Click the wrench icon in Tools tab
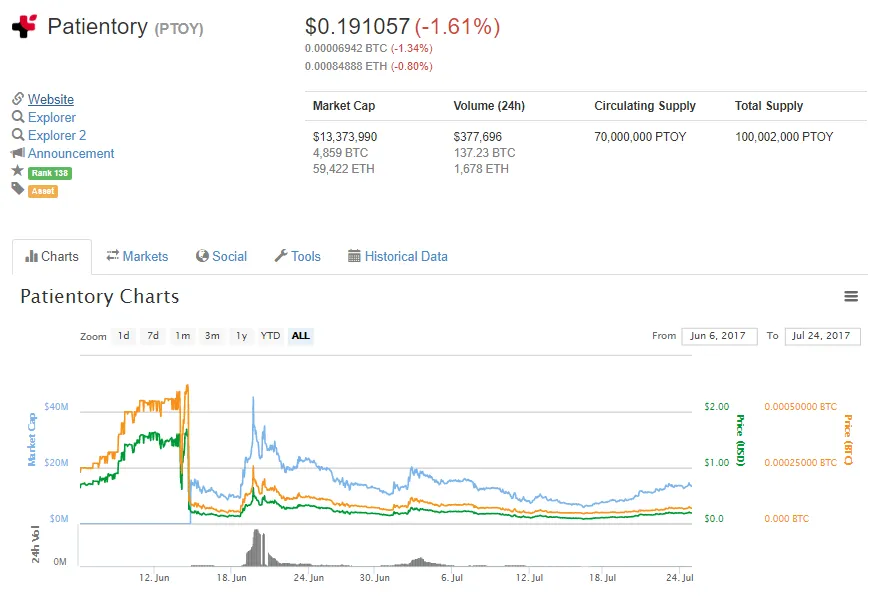The image size is (879, 607). pyautogui.click(x=281, y=256)
